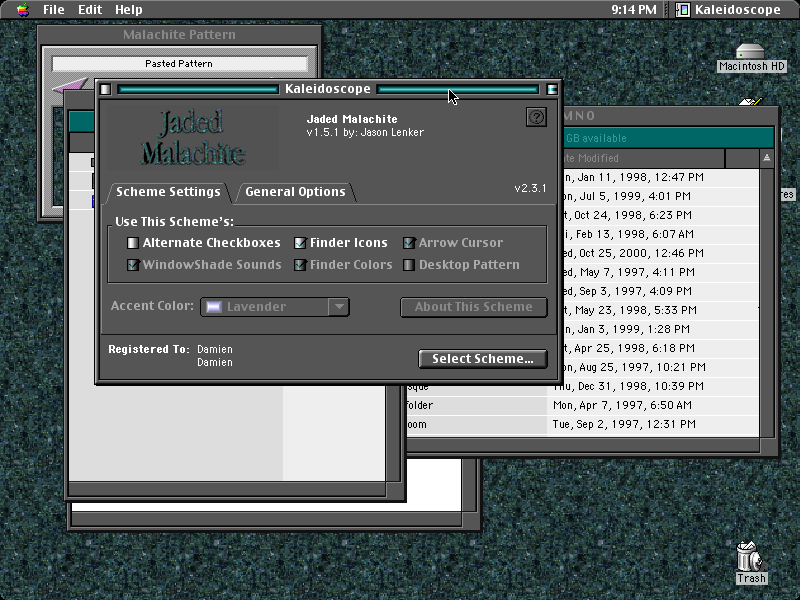The height and width of the screenshot is (600, 800).
Task: Close the Kaleidoscope window
Action: point(105,89)
